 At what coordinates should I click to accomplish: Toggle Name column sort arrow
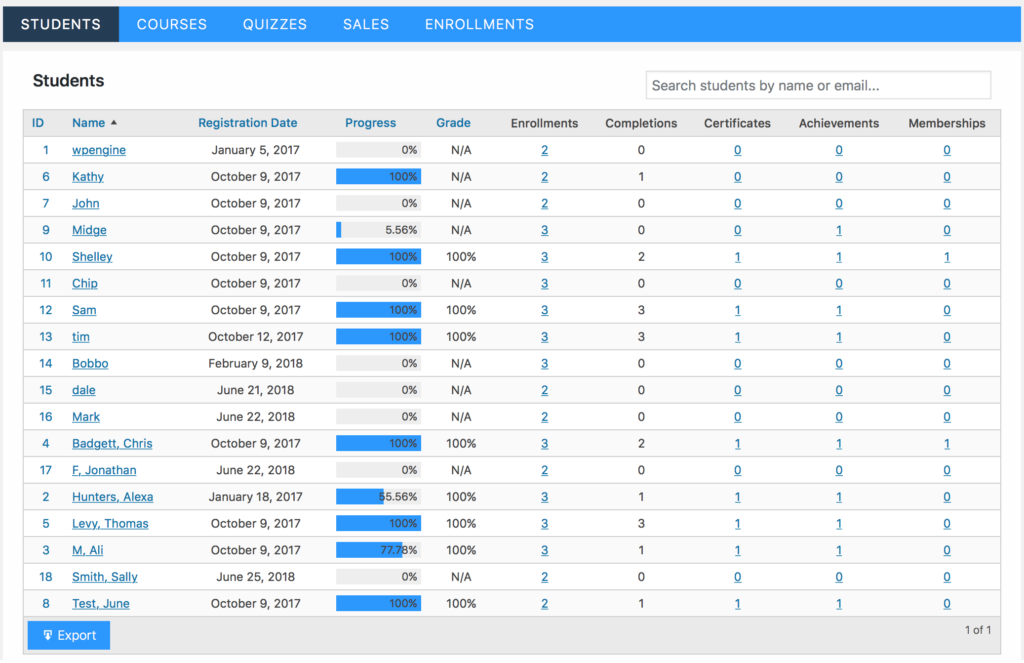pyautogui.click(x=114, y=123)
